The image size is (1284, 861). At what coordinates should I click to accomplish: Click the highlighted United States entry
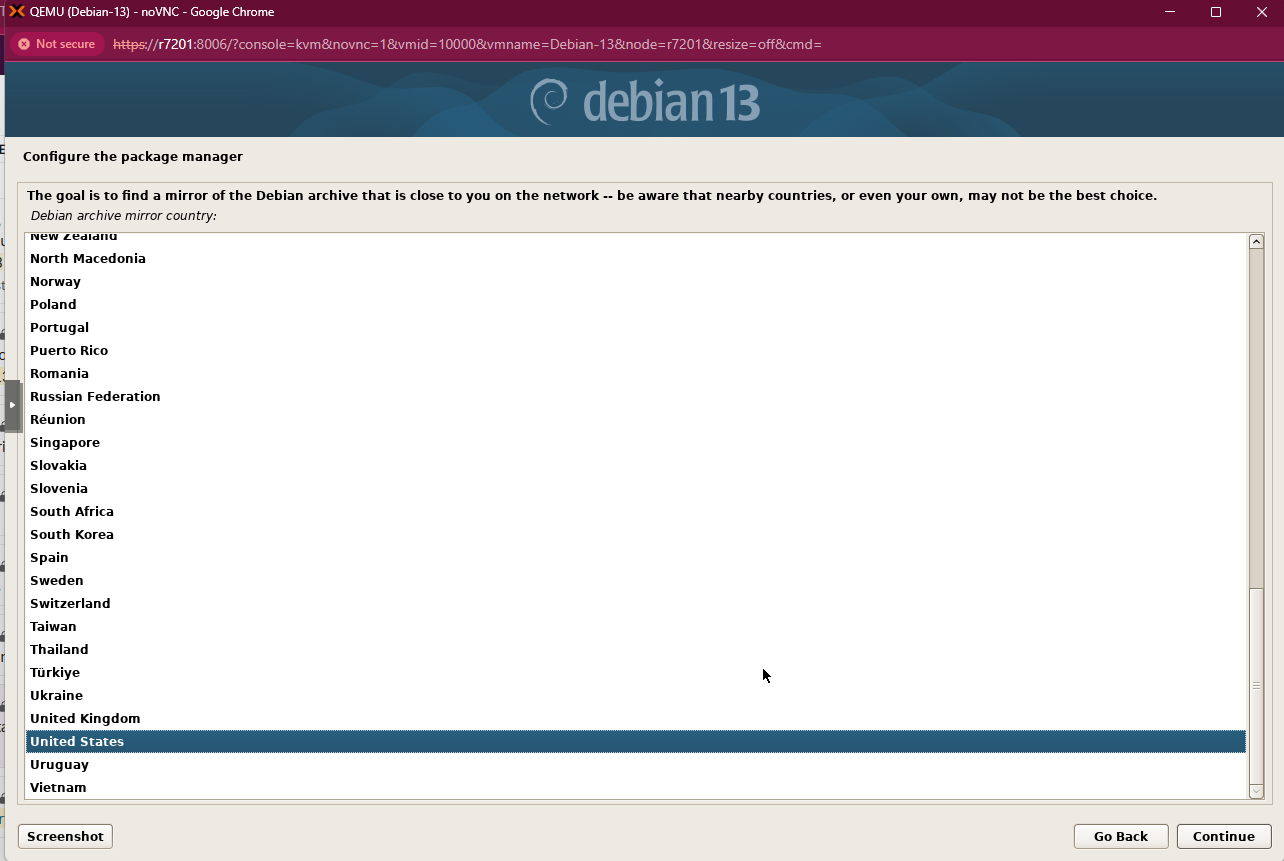[77, 742]
